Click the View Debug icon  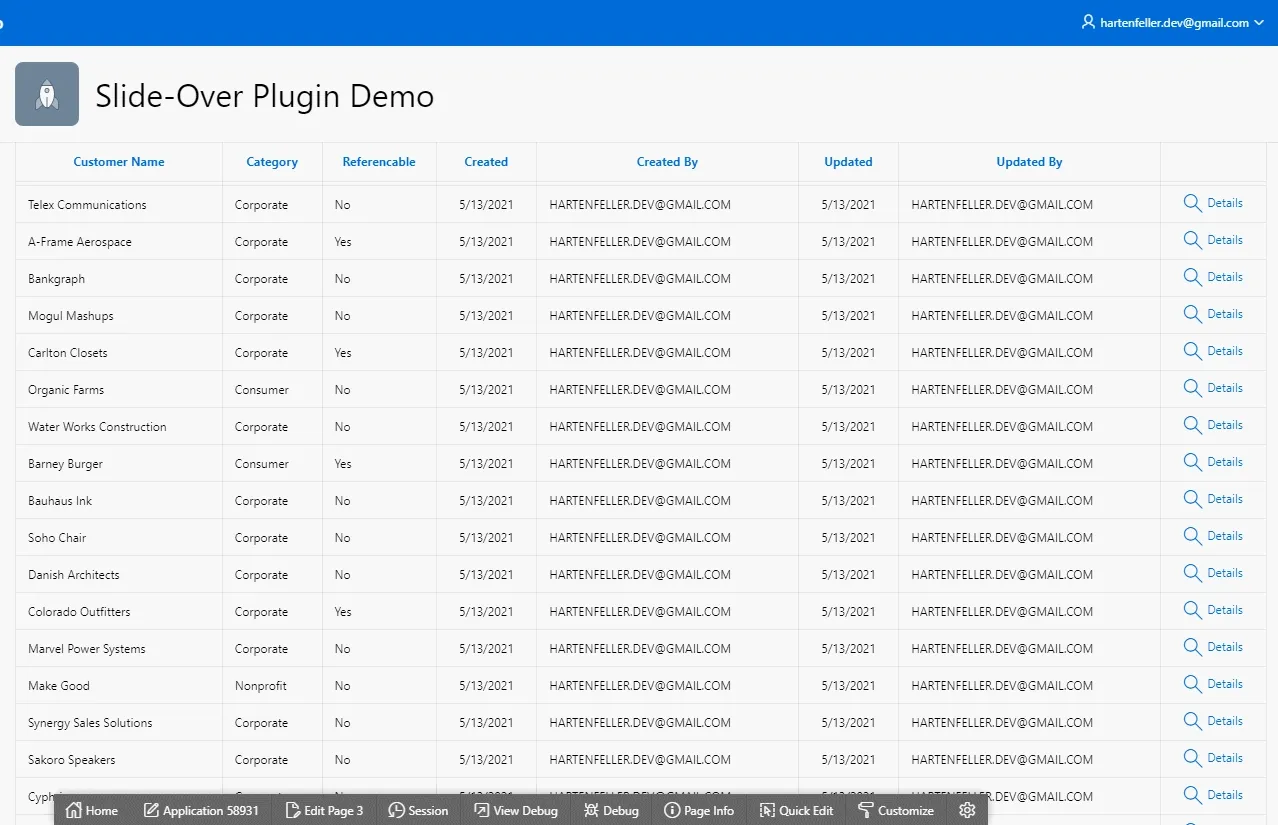click(484, 811)
